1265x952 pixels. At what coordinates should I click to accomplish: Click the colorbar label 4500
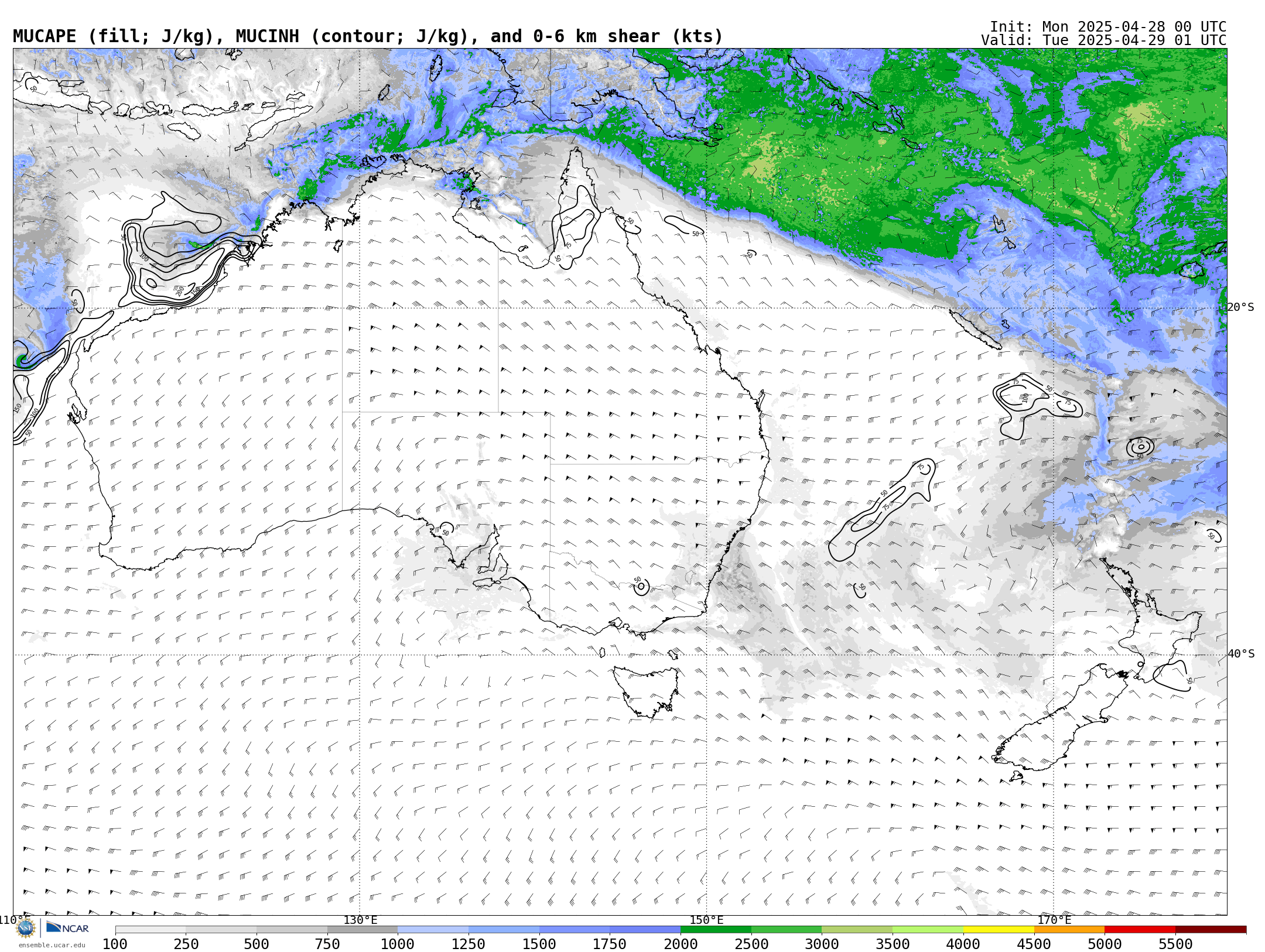point(1034,944)
